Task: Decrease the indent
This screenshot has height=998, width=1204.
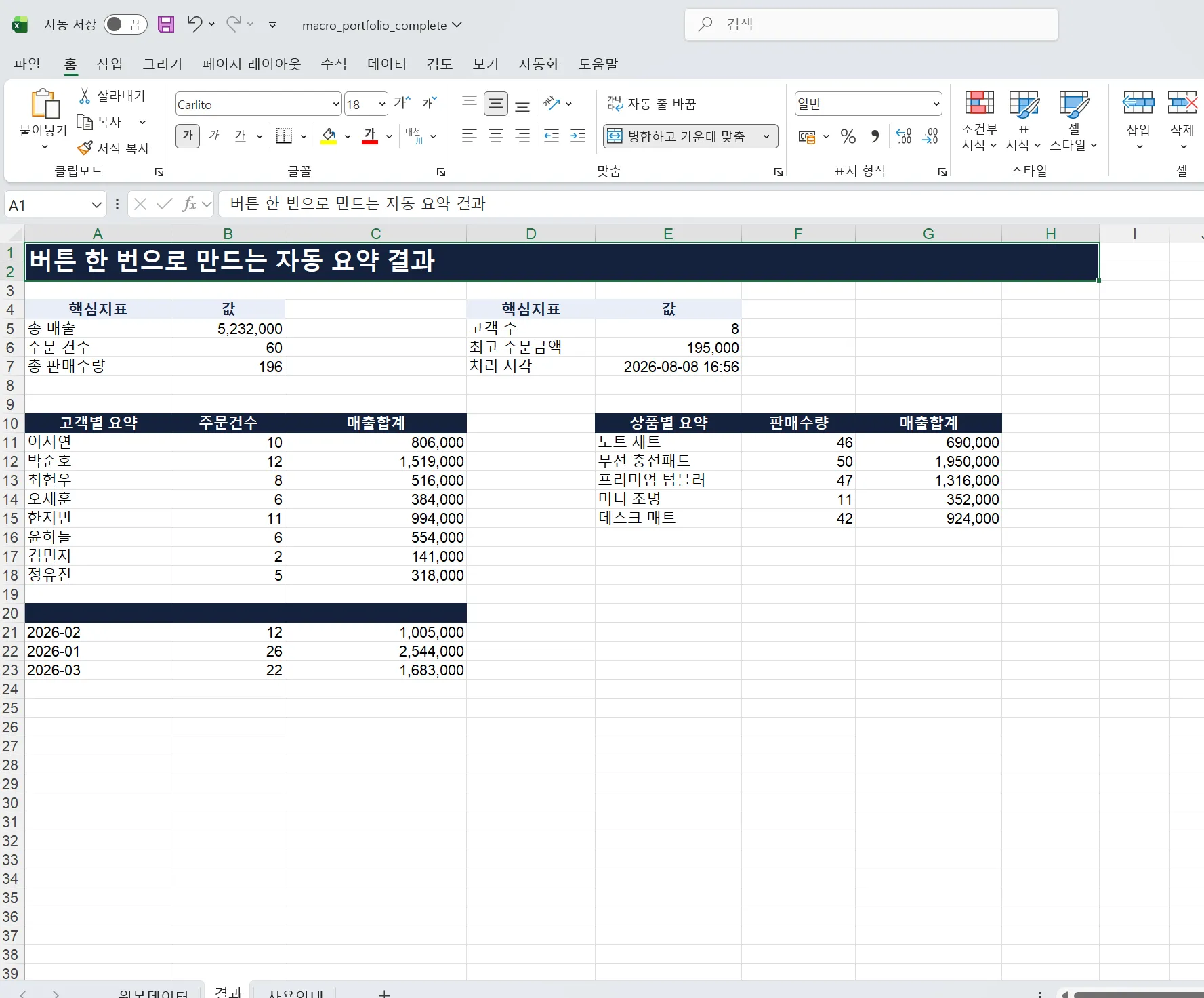Action: pos(552,136)
